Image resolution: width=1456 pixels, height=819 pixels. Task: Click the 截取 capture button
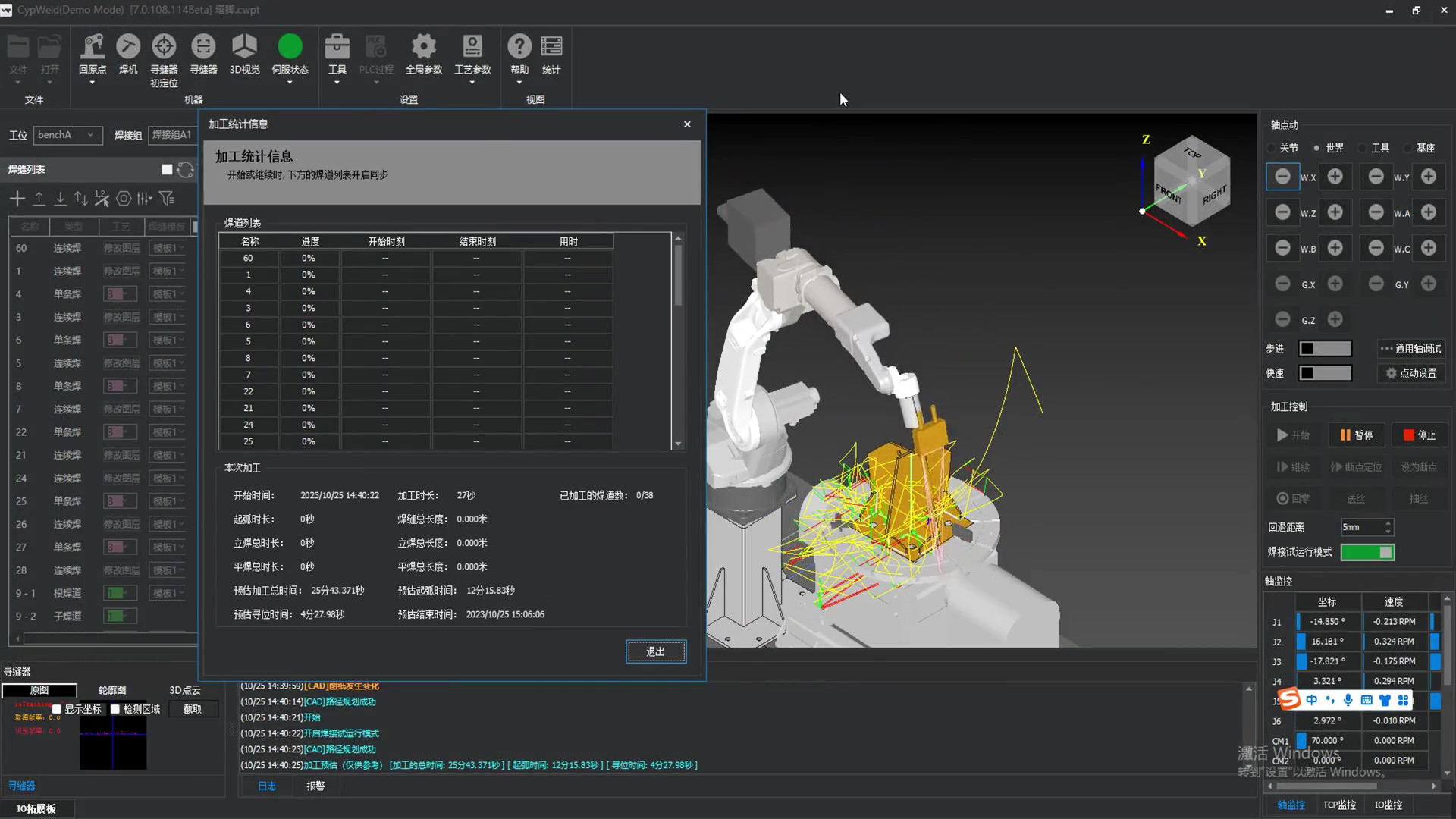(193, 709)
